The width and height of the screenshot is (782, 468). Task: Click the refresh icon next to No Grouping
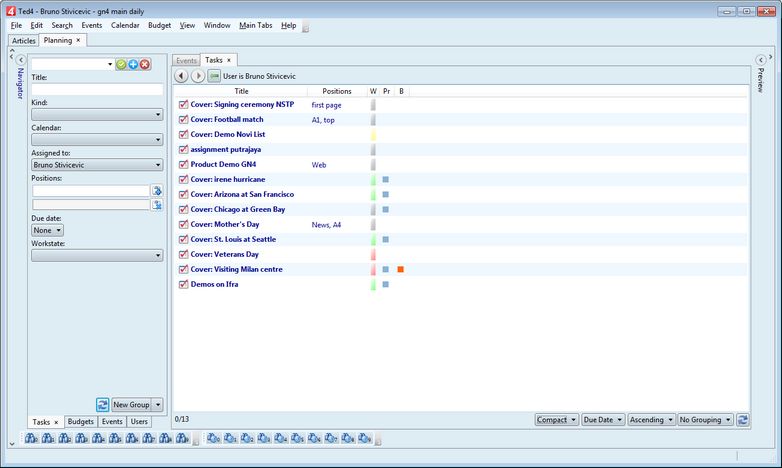point(743,420)
